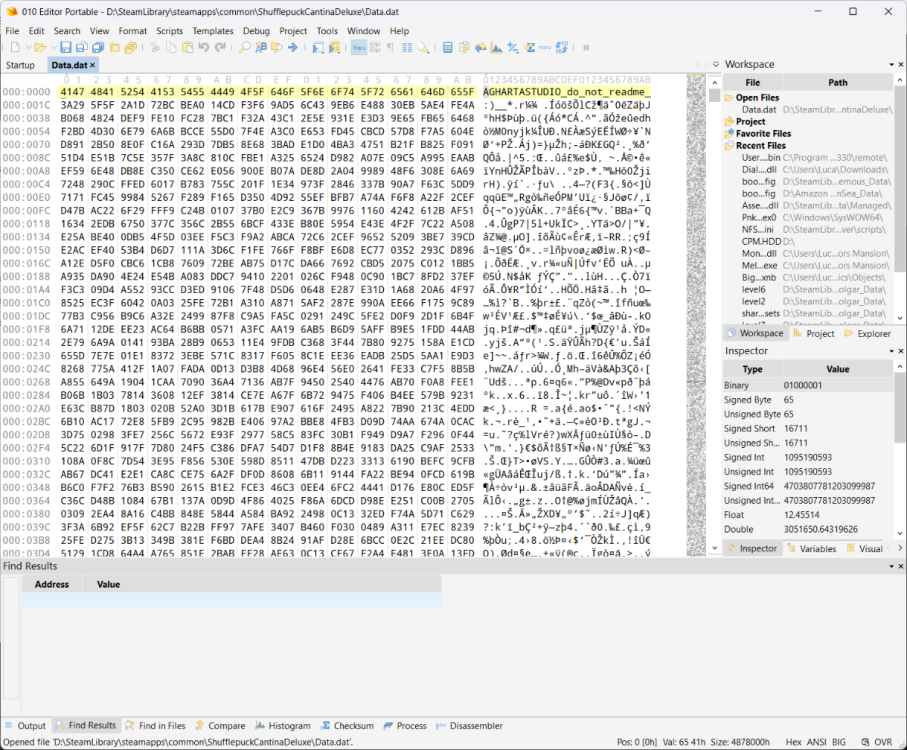Screen dimensions: 907x750
Task: Click the Undo toolbar icon
Action: [x=203, y=47]
